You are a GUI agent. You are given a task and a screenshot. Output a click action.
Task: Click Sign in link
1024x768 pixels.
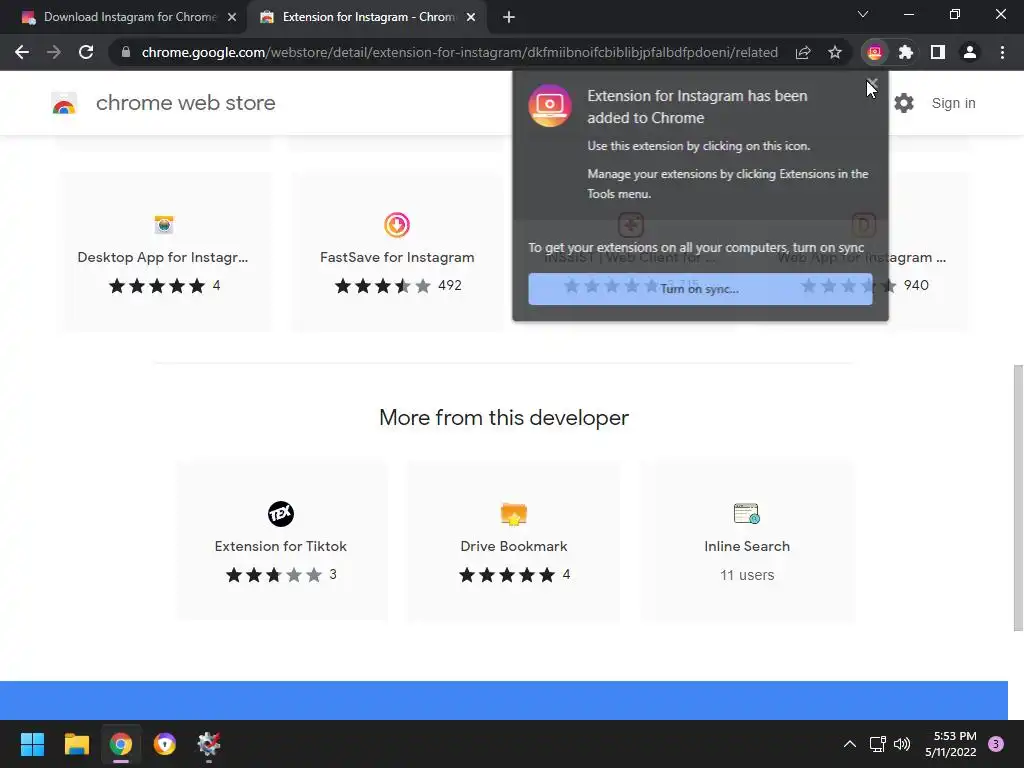click(953, 103)
